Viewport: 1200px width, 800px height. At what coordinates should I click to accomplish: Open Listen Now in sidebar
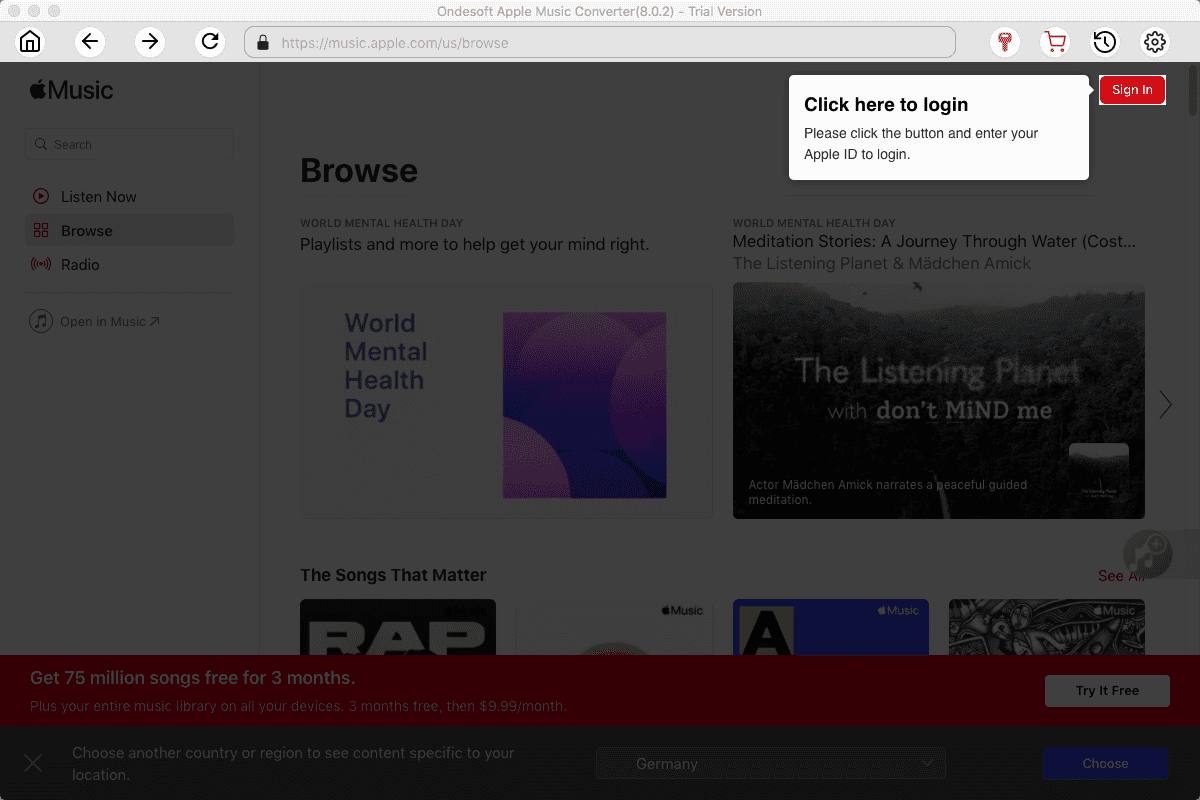tap(130, 197)
